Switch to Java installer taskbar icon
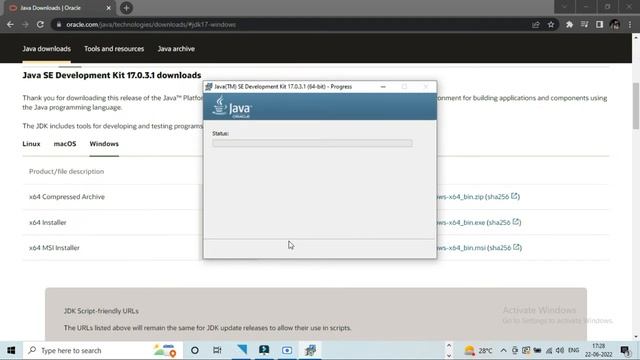This screenshot has width=640, height=360. 310,350
